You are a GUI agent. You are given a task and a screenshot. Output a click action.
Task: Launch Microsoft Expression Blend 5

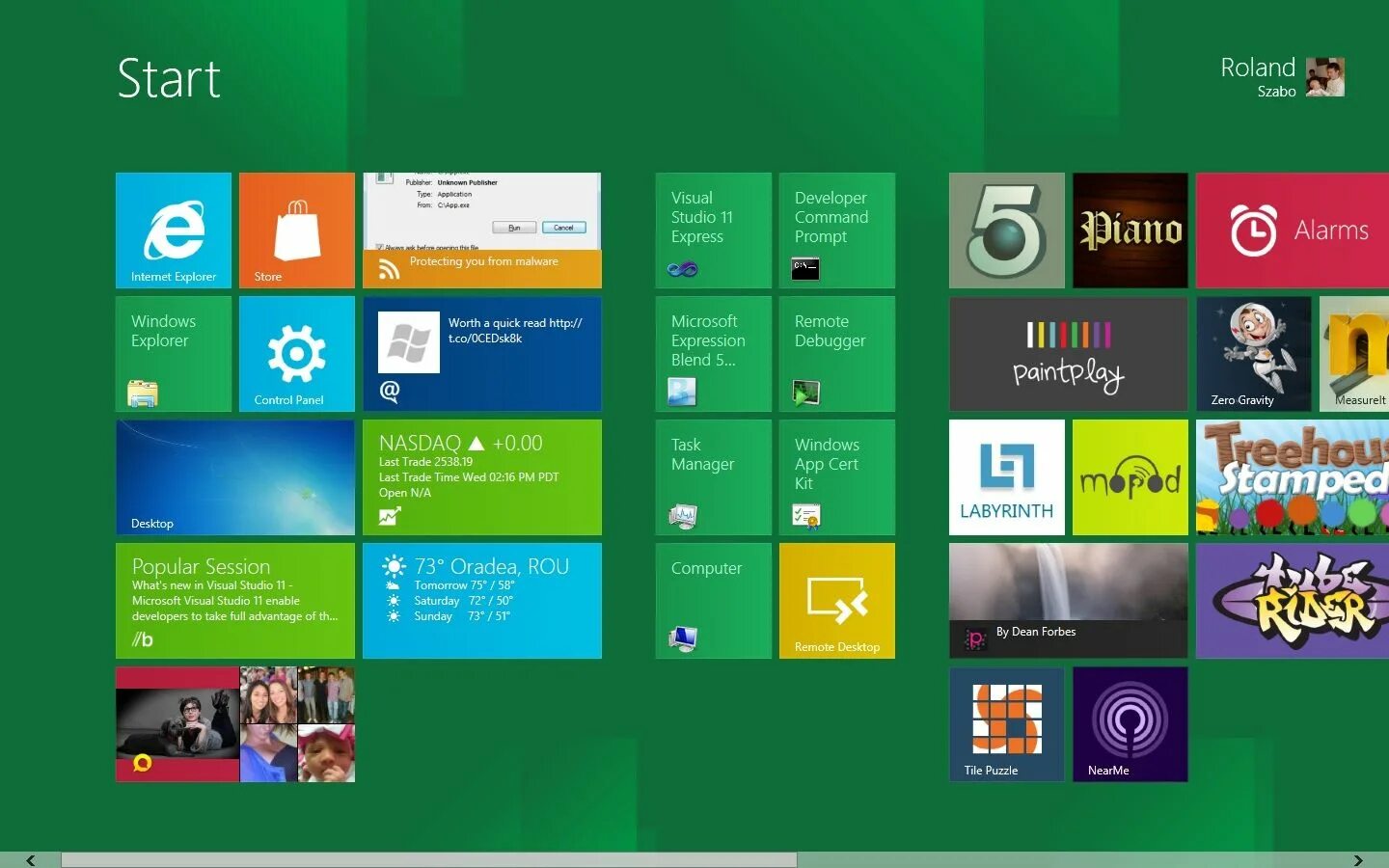click(714, 354)
